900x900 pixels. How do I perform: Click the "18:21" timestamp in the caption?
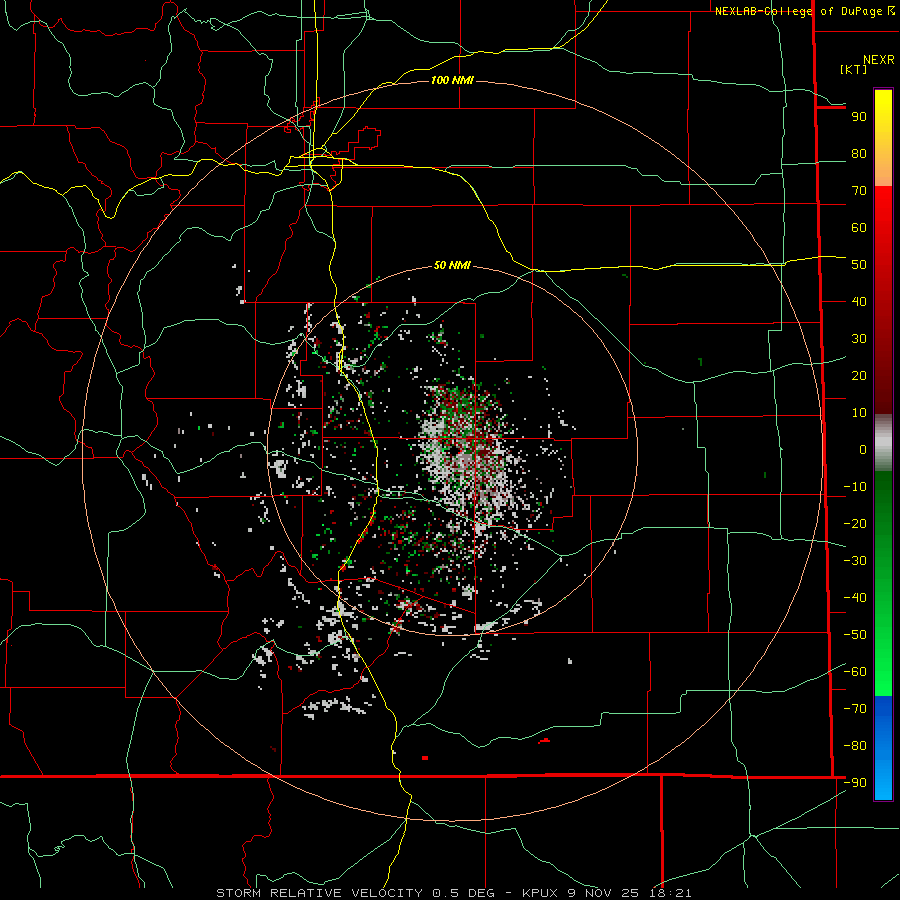click(670, 893)
